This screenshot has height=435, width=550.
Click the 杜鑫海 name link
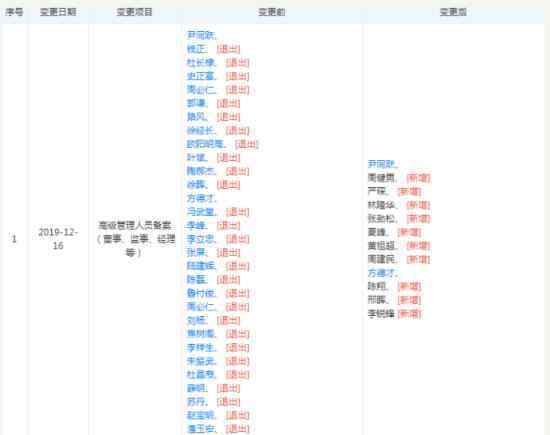tap(201, 375)
